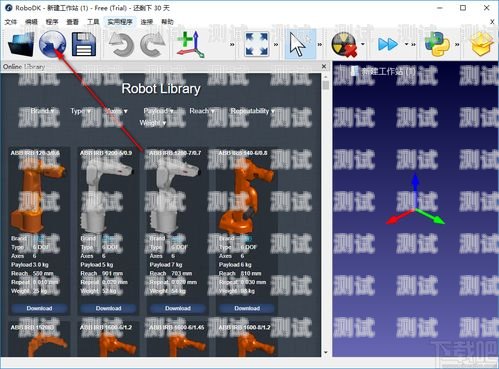Select the cursor arrow tool
Viewport: 499px width, 369px height.
pyautogui.click(x=301, y=44)
